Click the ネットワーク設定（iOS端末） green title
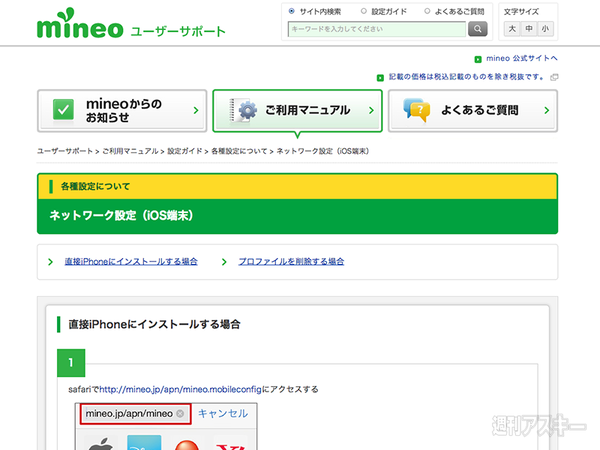Viewport: 600px width, 450px height. 121,215
